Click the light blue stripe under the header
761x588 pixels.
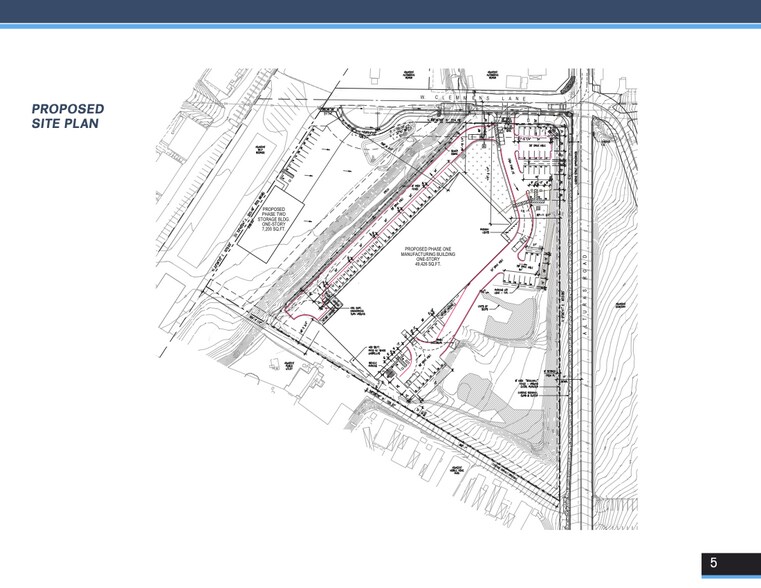pyautogui.click(x=380, y=26)
